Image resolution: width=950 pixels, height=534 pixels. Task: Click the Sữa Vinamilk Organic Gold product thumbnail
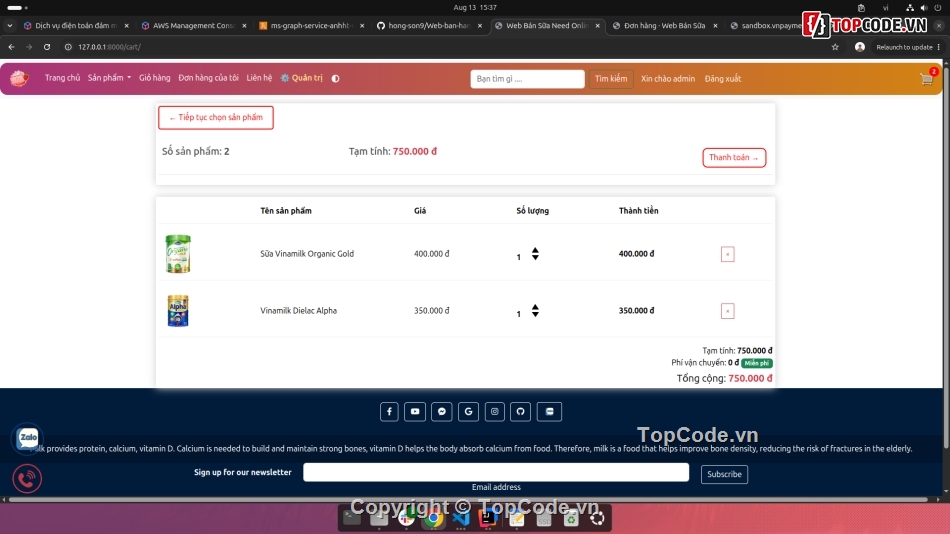178,253
